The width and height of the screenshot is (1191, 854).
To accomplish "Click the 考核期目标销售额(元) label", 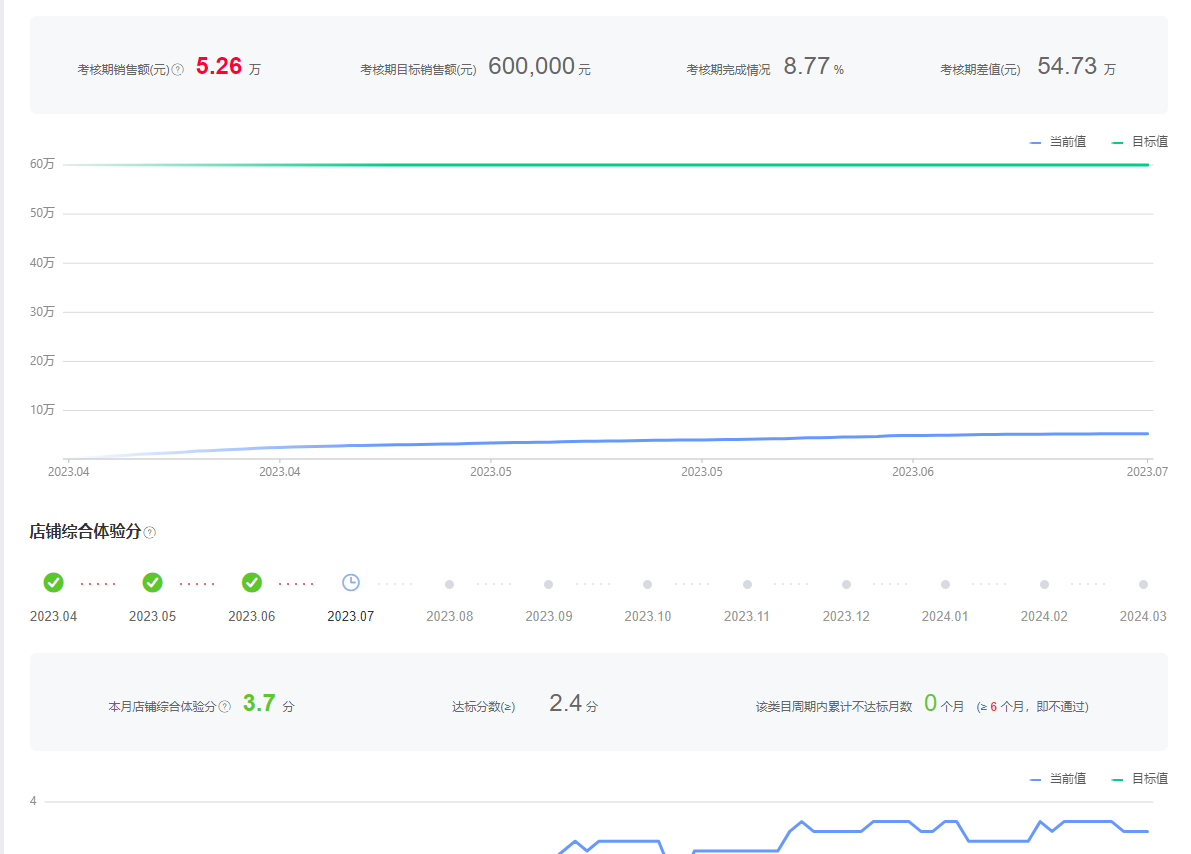I will point(419,70).
